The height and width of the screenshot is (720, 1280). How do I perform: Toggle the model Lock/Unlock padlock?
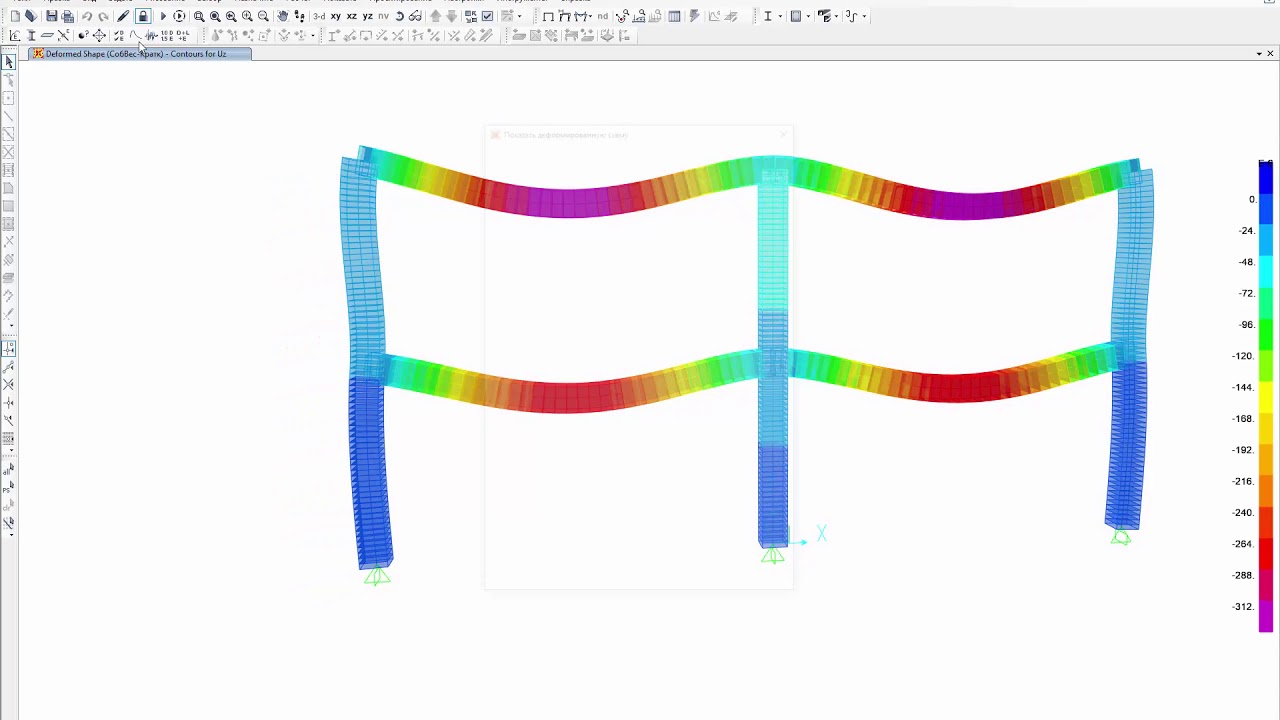click(143, 16)
